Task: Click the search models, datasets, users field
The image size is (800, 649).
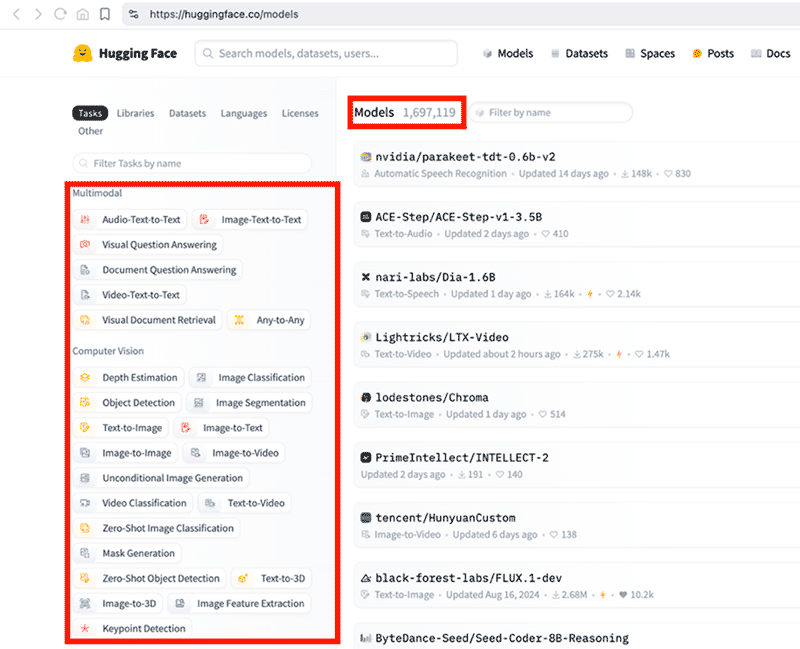Action: [326, 53]
